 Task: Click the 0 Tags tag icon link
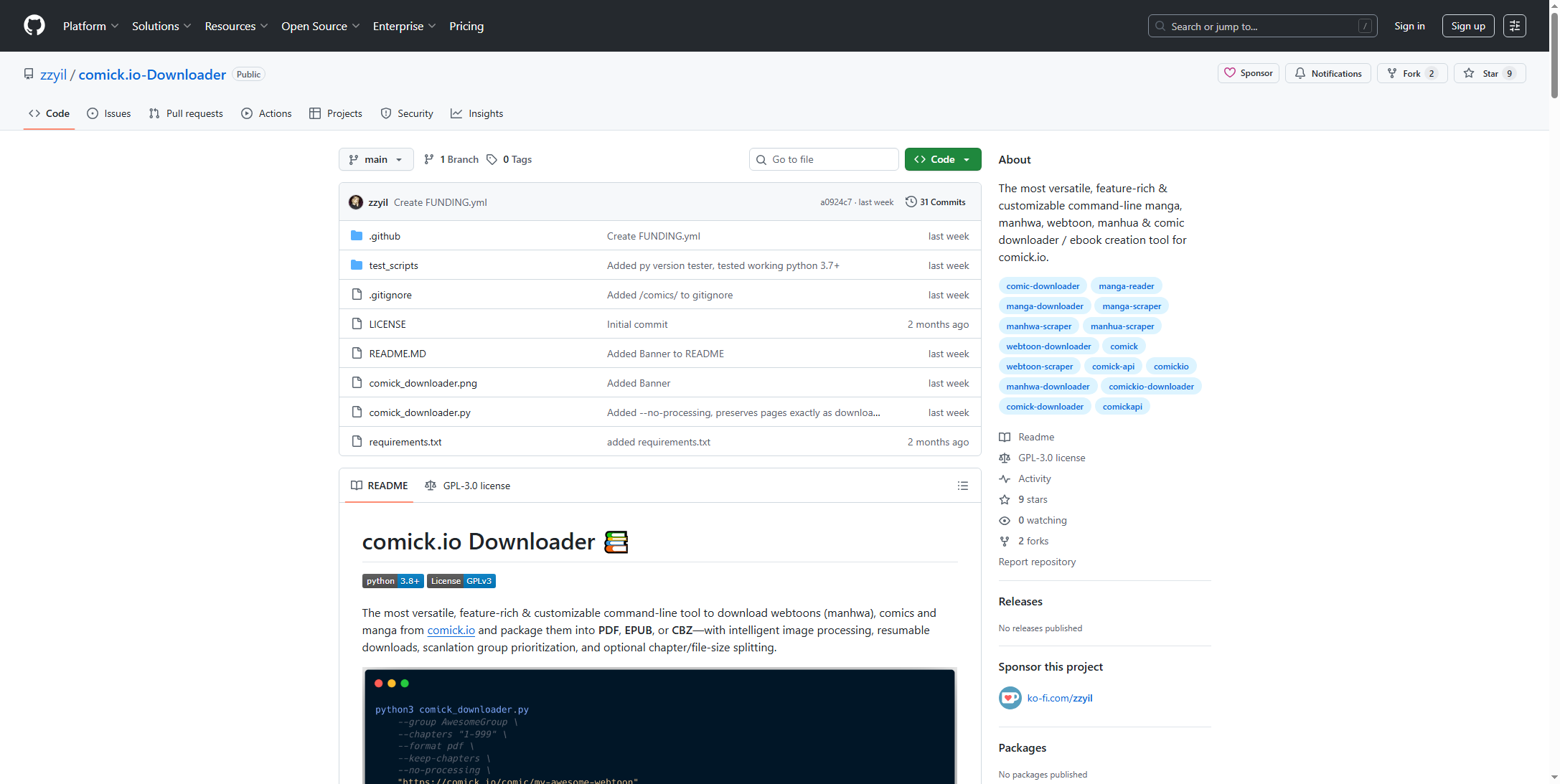coord(509,159)
